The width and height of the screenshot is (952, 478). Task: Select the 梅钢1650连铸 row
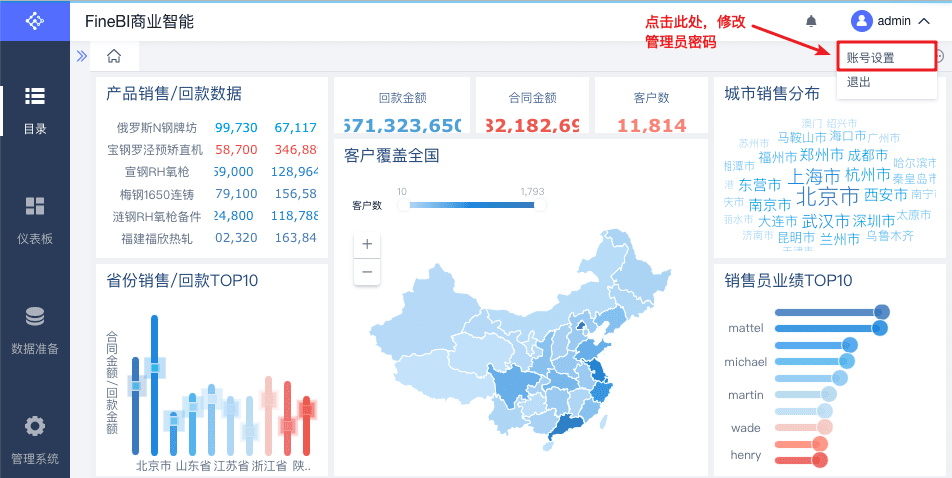point(212,194)
